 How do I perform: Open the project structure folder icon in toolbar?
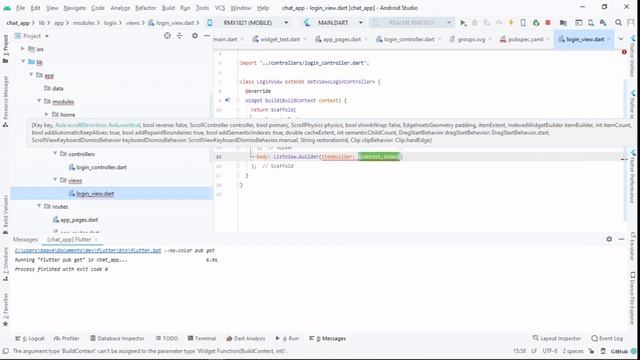point(563,23)
